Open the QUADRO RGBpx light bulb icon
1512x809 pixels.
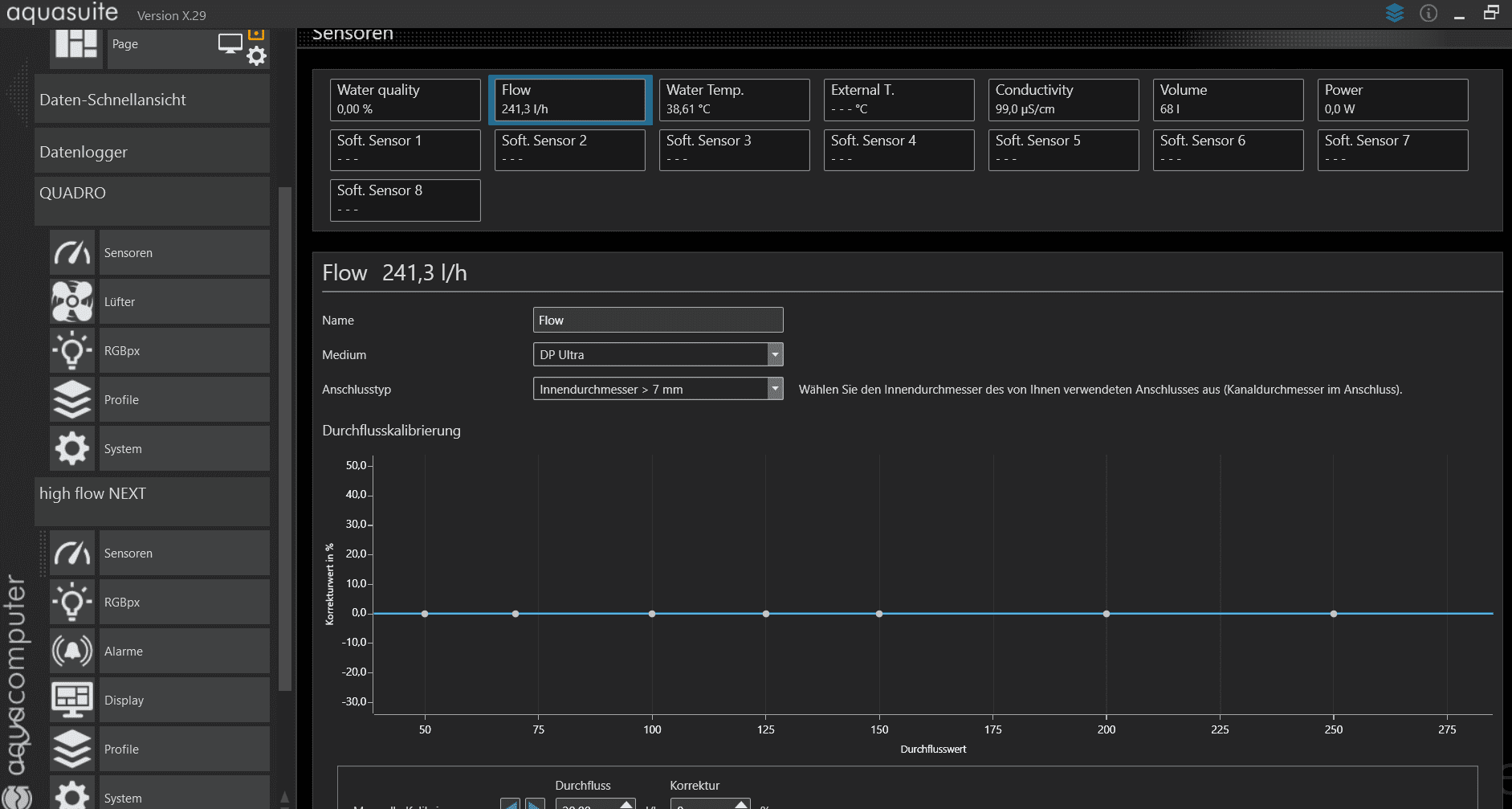pyautogui.click(x=72, y=351)
